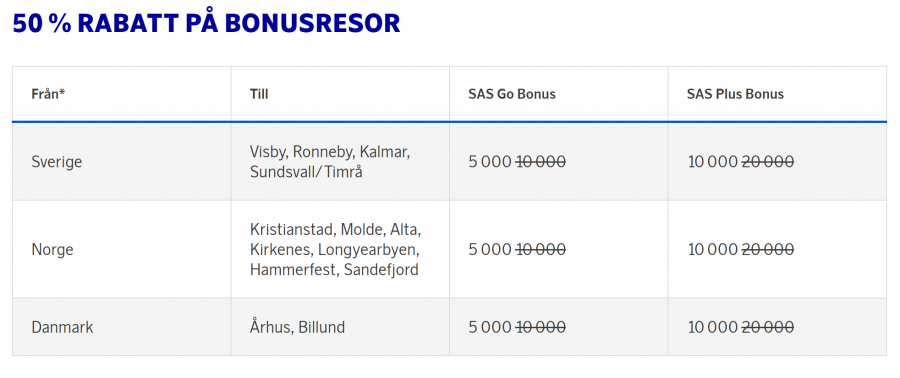
Task: Click the SAS Plus Bonus price for Sverige
Action: (741, 162)
